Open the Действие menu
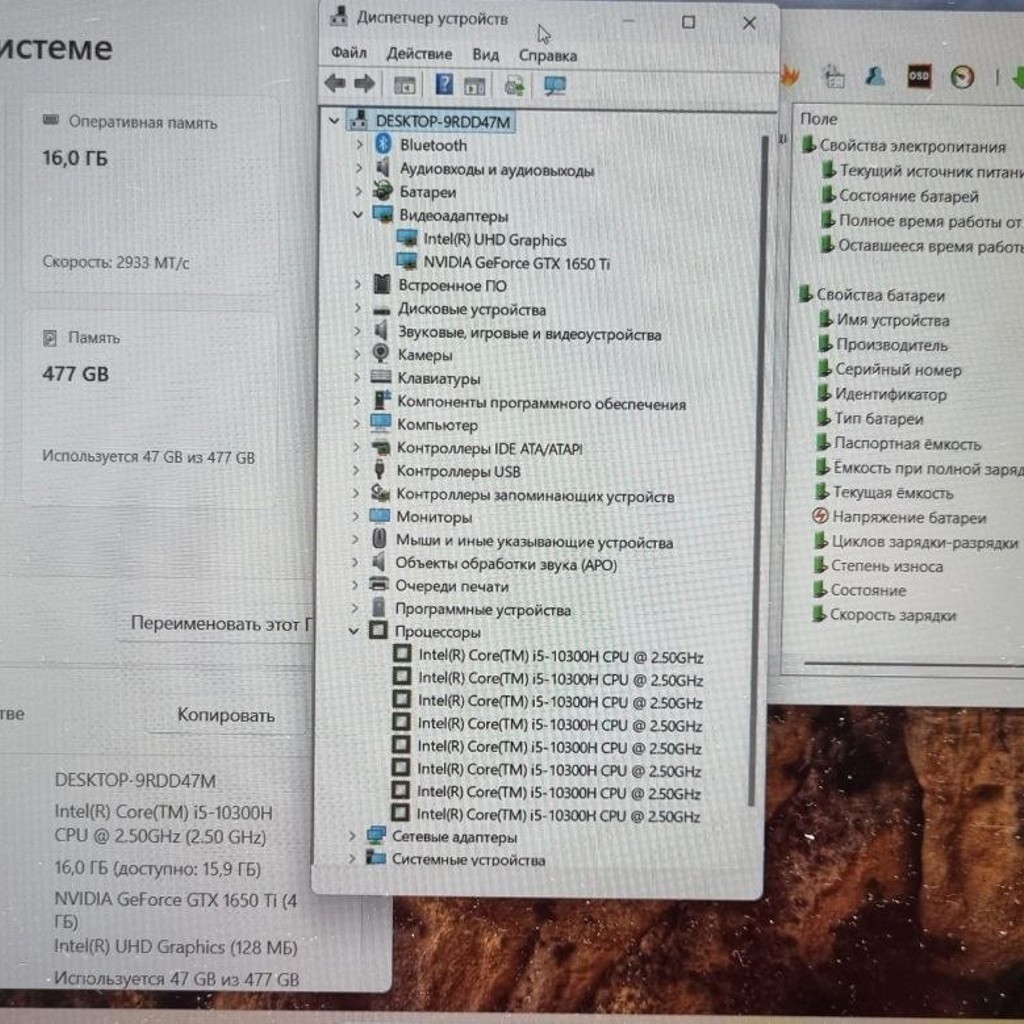Image resolution: width=1024 pixels, height=1024 pixels. pos(419,54)
